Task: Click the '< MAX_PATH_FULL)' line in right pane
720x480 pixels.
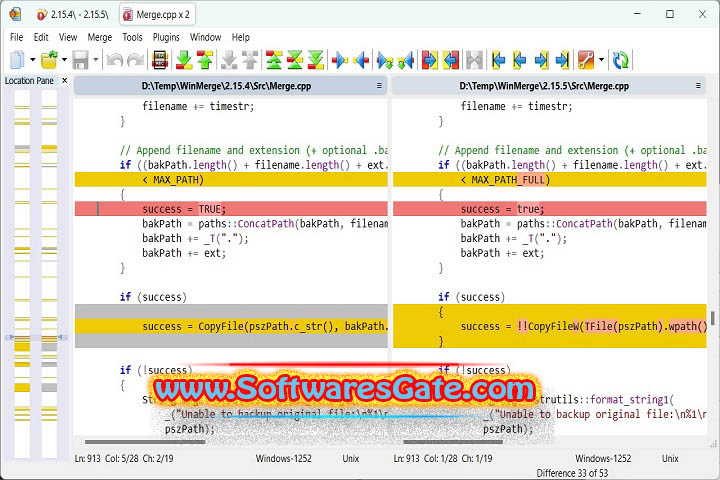Action: [x=550, y=180]
